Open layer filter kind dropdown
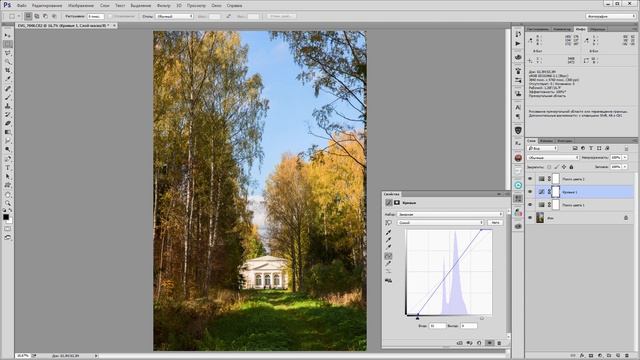The height and width of the screenshot is (360, 640). (542, 148)
